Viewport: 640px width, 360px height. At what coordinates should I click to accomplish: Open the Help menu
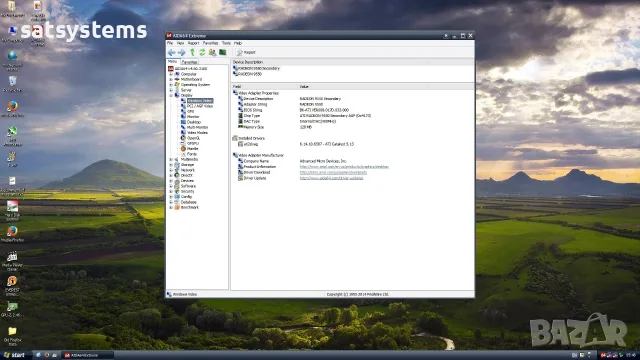pos(238,43)
